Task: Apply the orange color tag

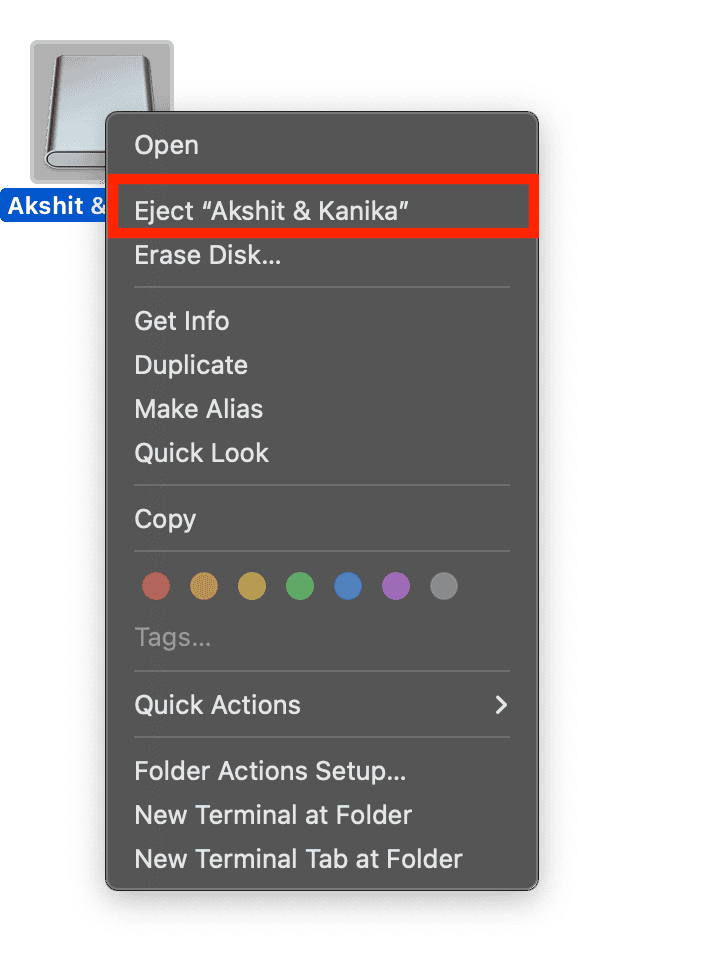Action: coord(204,586)
